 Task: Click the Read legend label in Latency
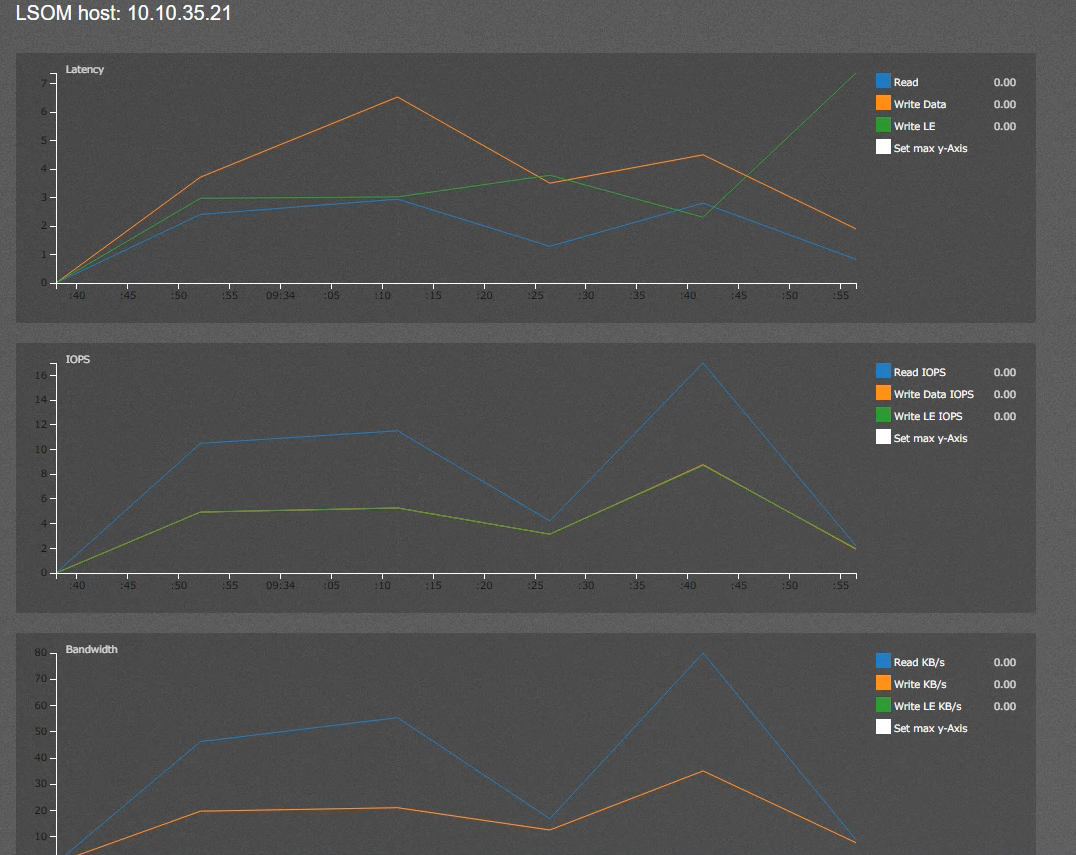(x=906, y=82)
